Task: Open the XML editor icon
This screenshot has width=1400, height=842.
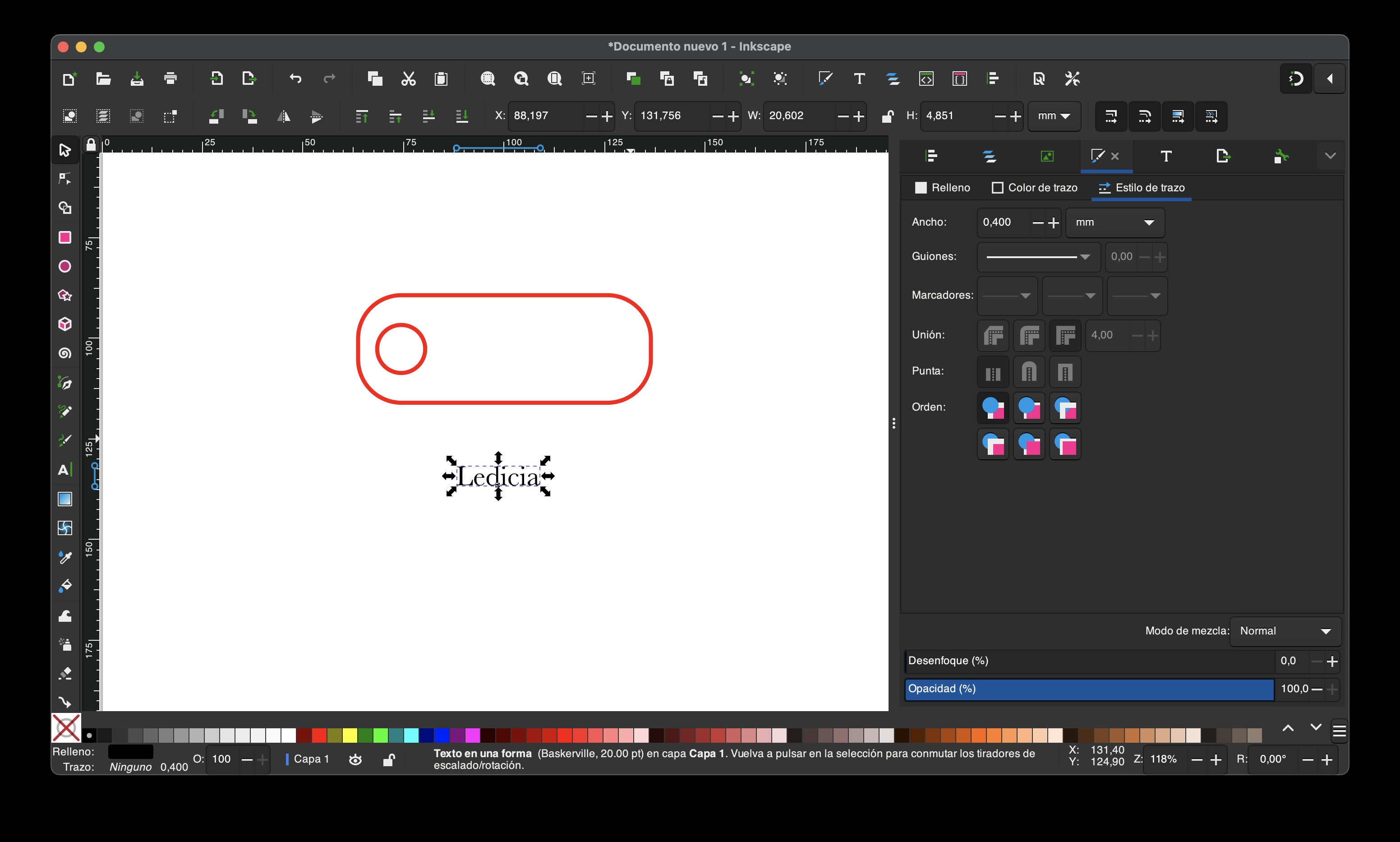Action: 926,79
